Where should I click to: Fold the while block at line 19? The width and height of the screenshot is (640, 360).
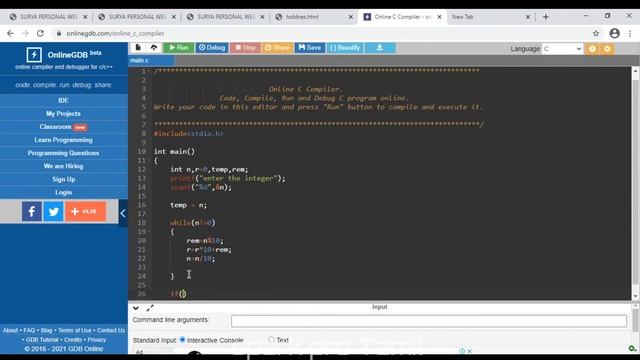tap(149, 231)
